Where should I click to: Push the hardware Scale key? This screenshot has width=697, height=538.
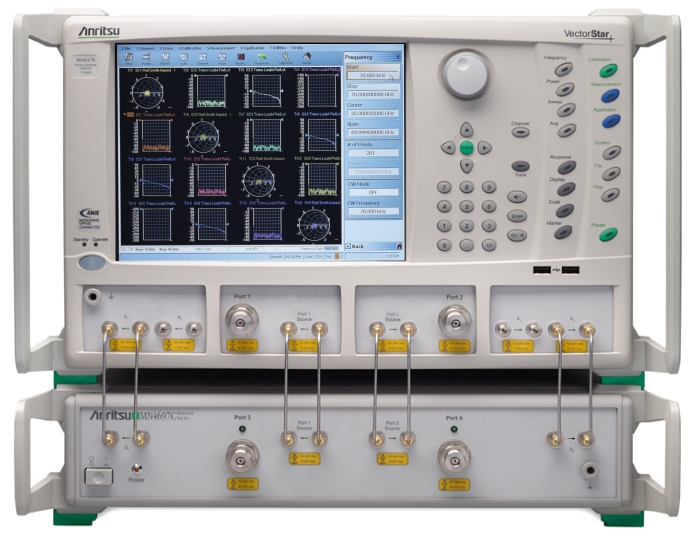point(565,210)
